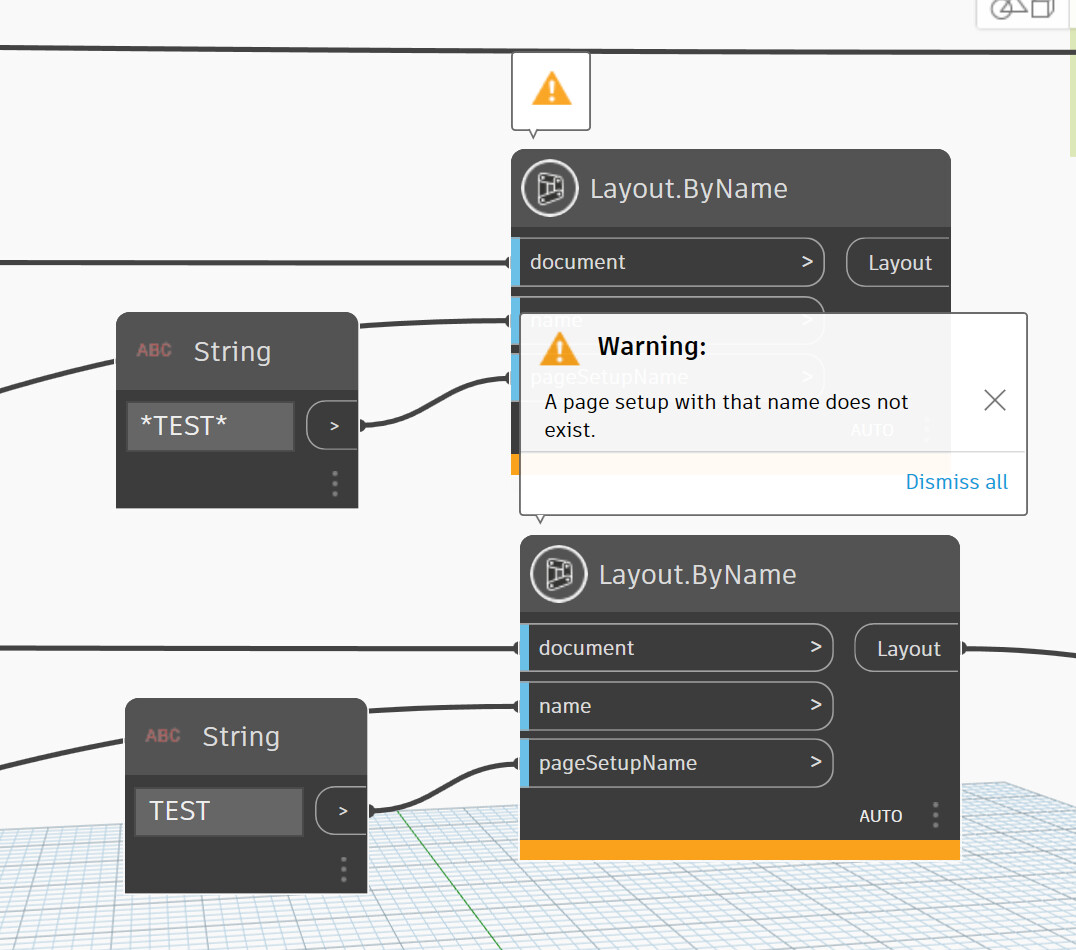Screen dimensions: 1076x950
Task: Click the String title of the TEST node
Action: point(241,737)
